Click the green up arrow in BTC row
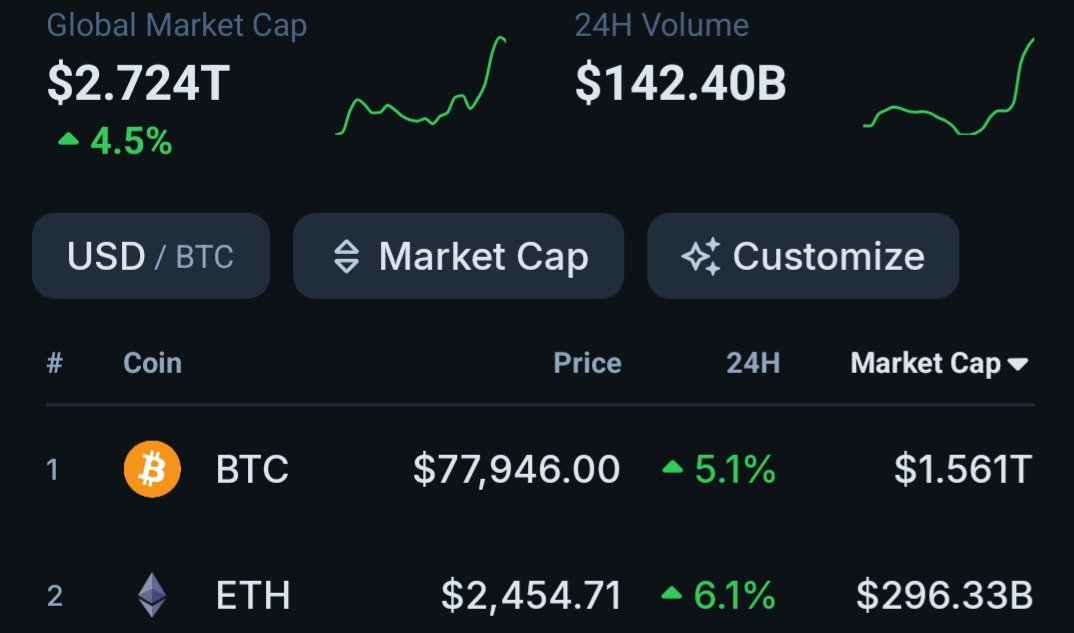This screenshot has width=1074, height=633. point(673,469)
